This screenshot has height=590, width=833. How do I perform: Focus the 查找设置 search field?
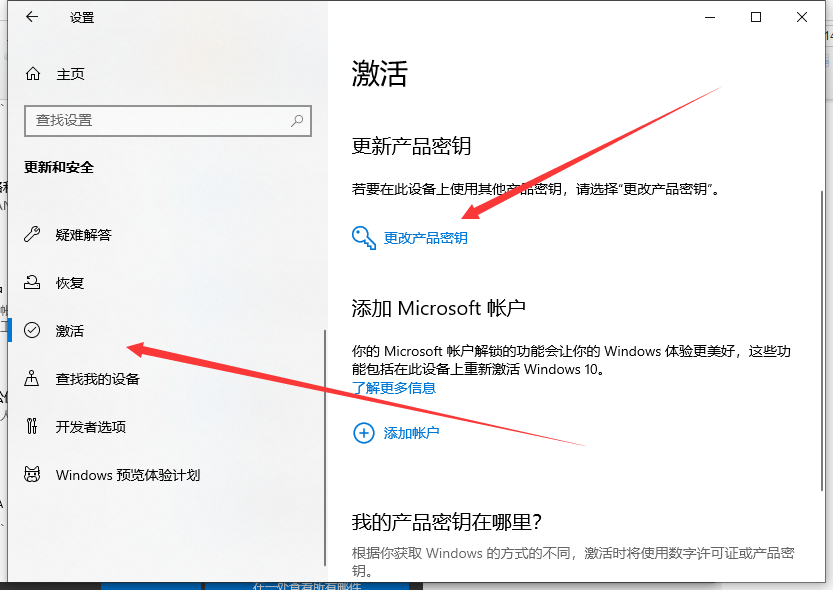[160, 120]
